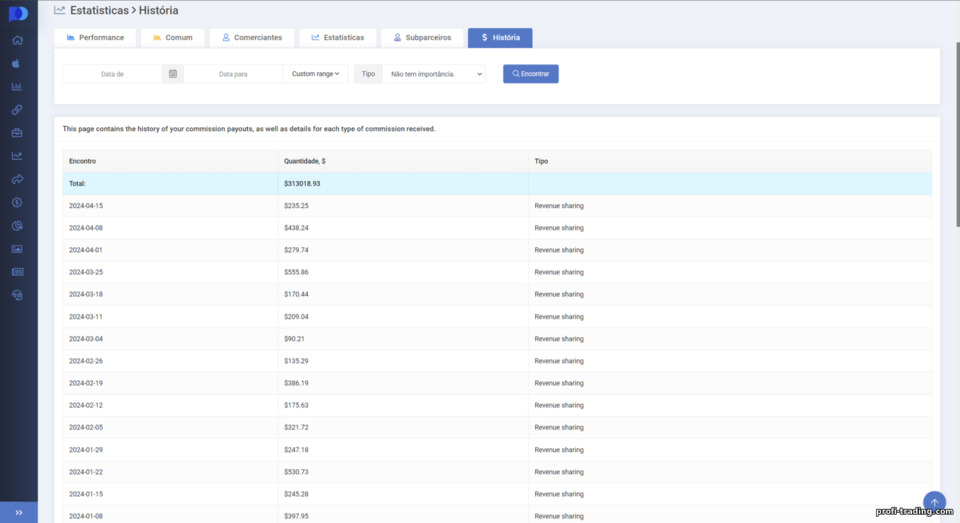Click the Total: row label
Screen dimensions: 960x523
pyautogui.click(x=77, y=184)
